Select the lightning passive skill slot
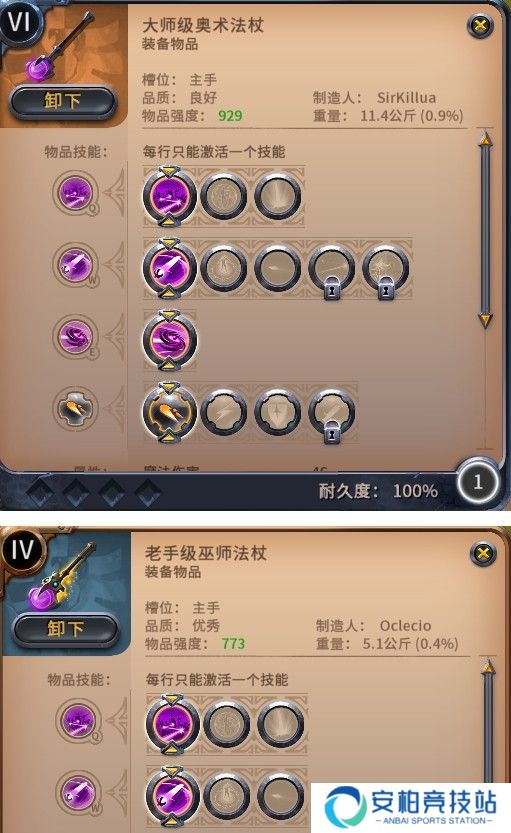 pyautogui.click(x=224, y=412)
